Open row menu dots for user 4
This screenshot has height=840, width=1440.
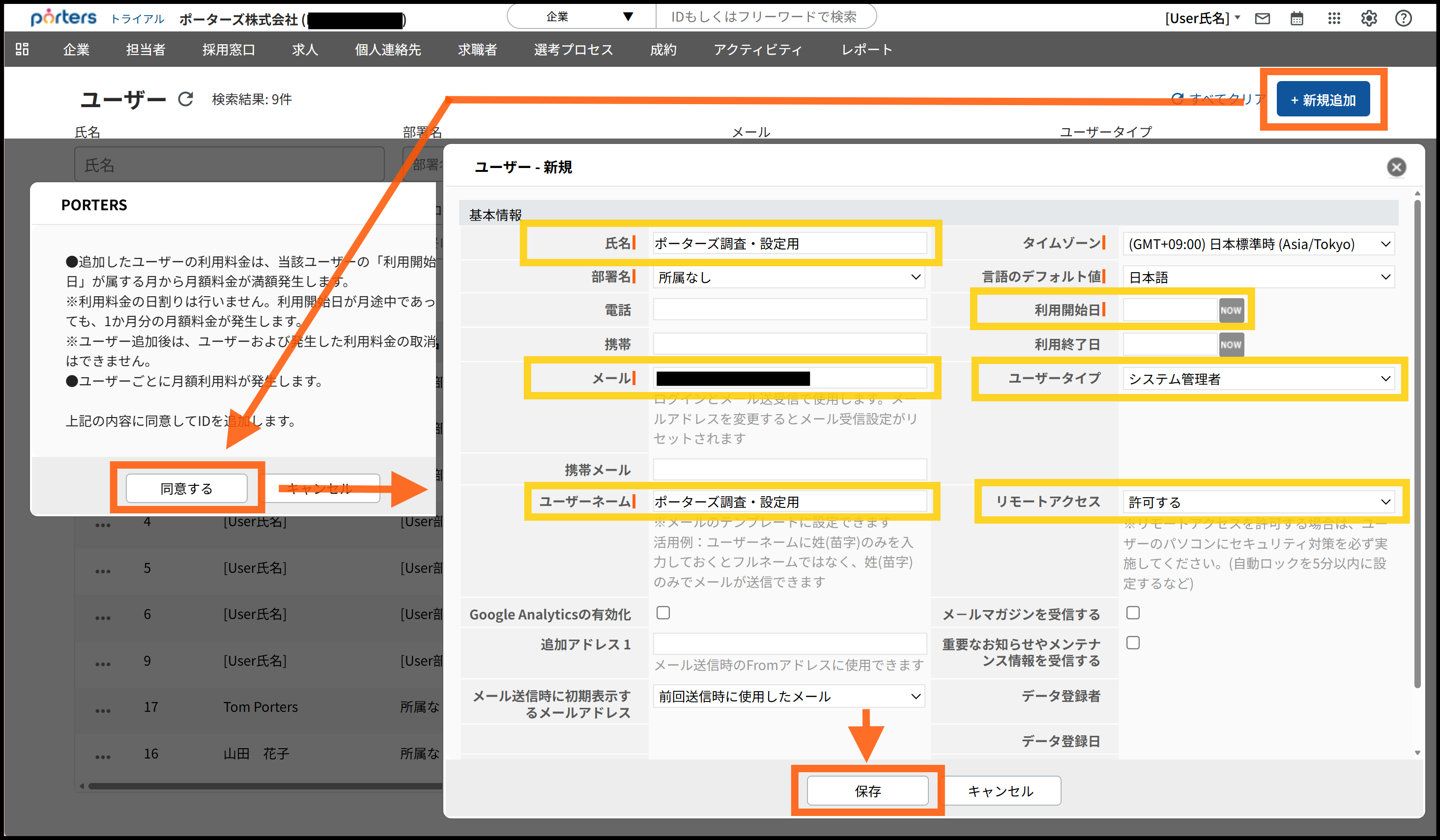[103, 525]
